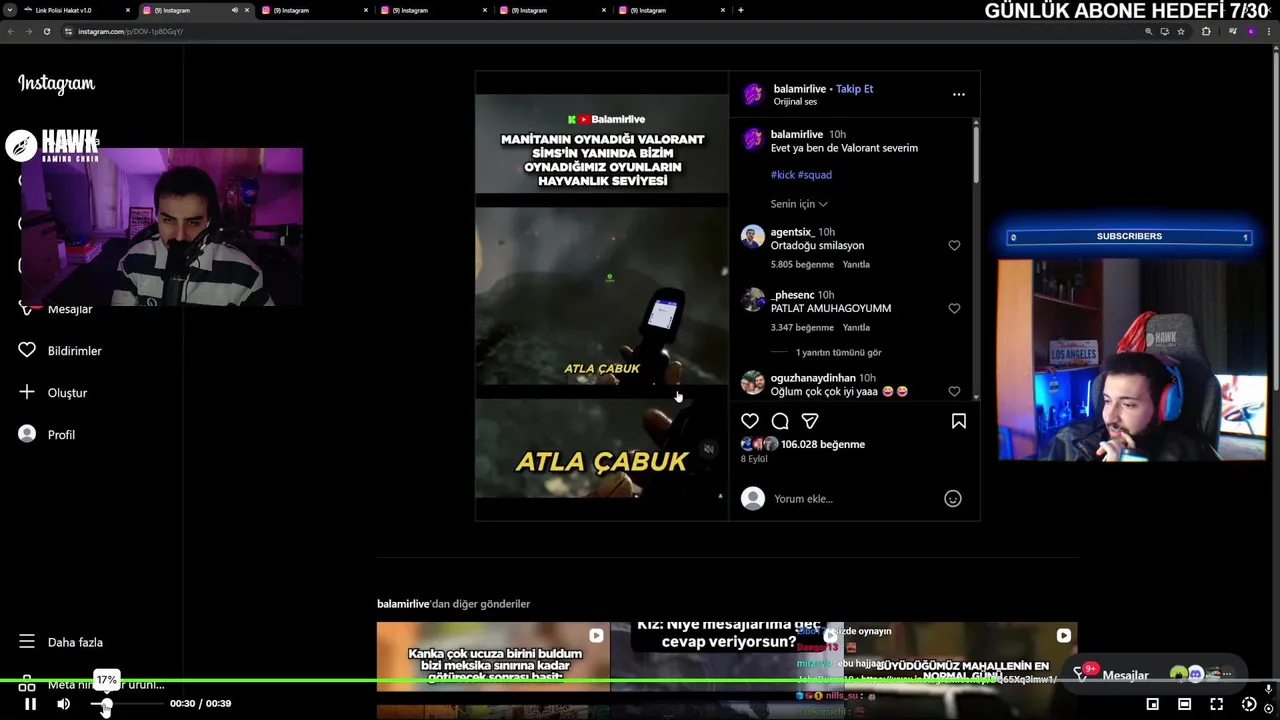Open the three-dot post options menu
The image size is (1280, 720).
pyautogui.click(x=958, y=94)
